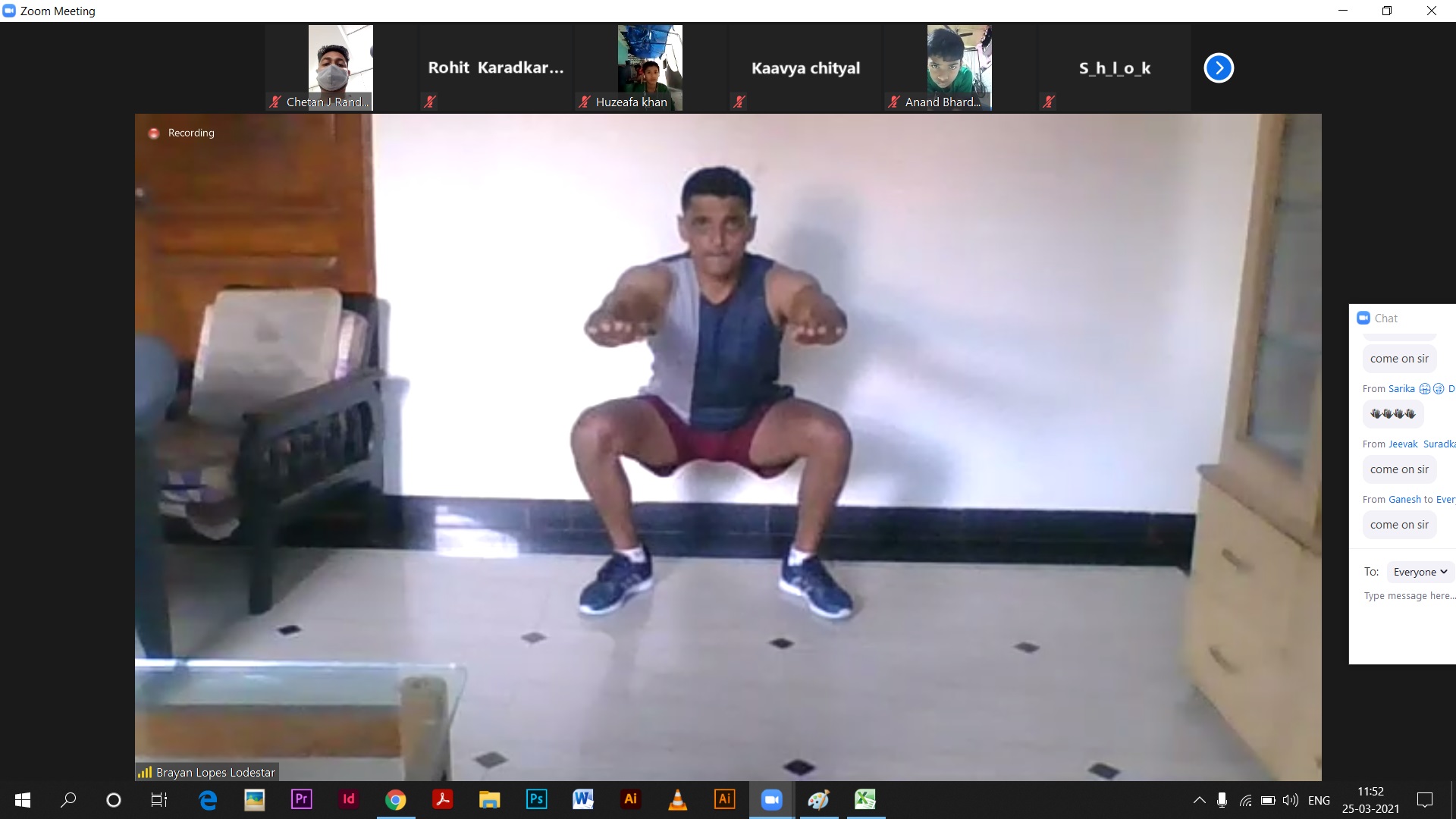The width and height of the screenshot is (1456, 819).
Task: Open taskbar search
Action: 68,800
